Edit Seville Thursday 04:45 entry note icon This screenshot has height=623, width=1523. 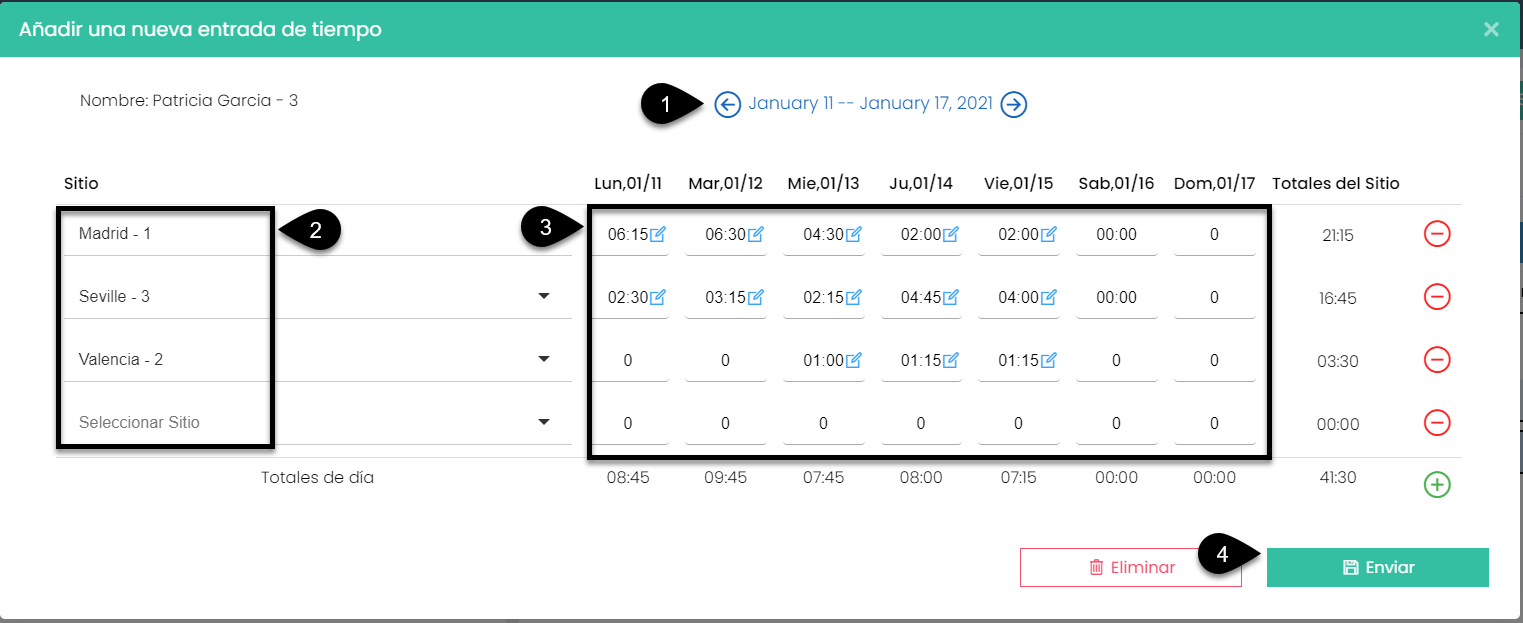[x=951, y=298]
